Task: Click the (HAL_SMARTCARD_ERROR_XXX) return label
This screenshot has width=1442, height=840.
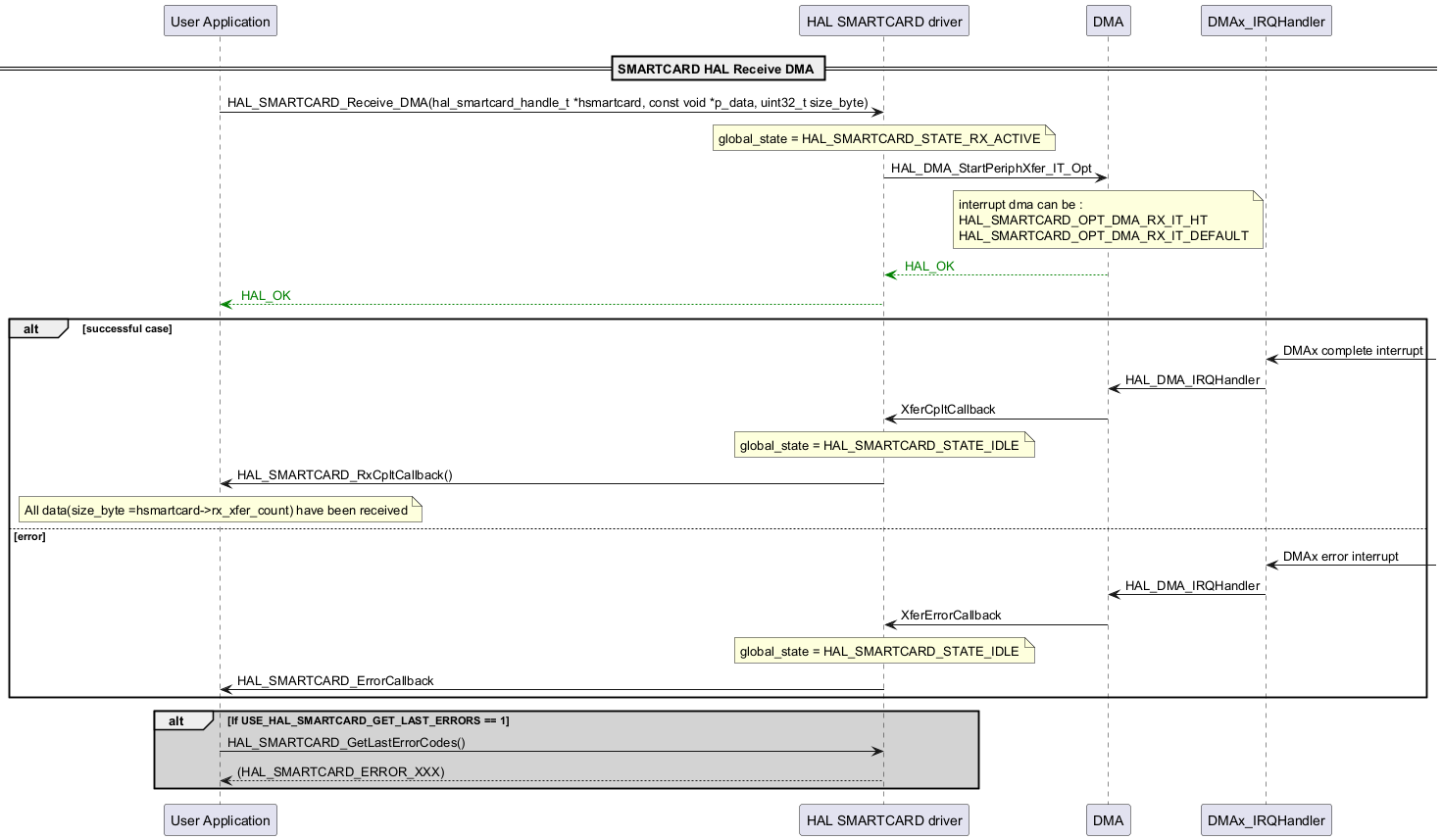Action: [340, 772]
